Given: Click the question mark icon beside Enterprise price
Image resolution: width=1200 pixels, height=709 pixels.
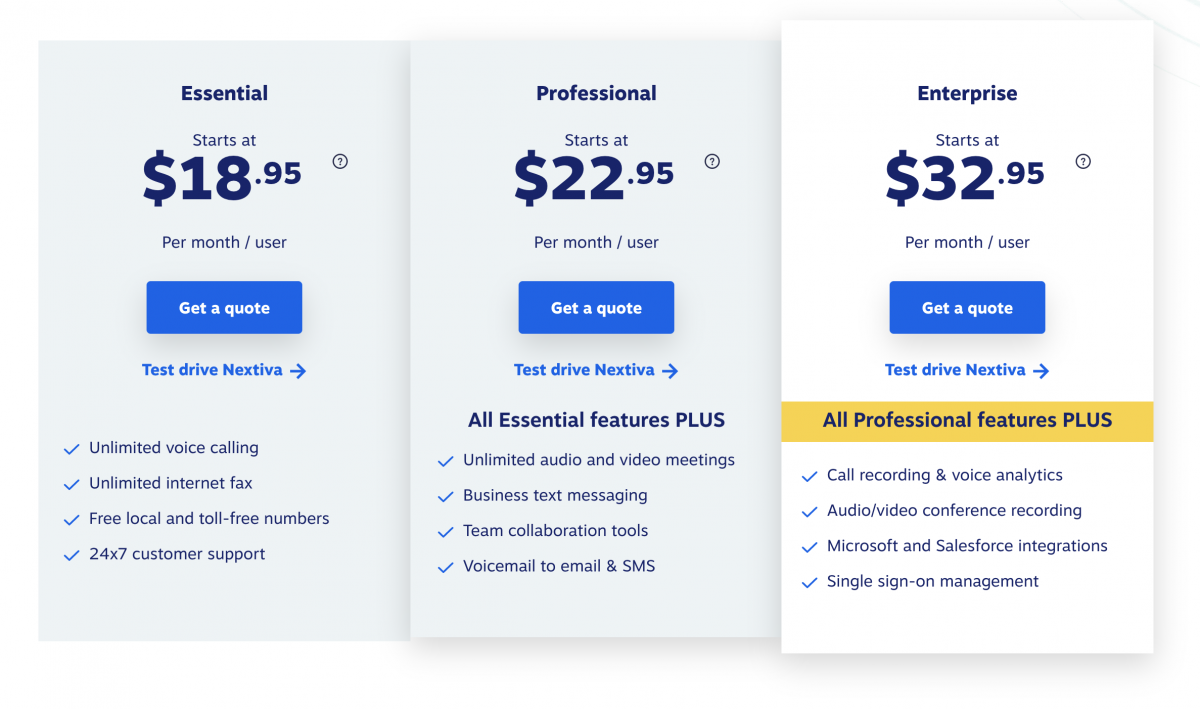Looking at the screenshot, I should pos(1083,161).
